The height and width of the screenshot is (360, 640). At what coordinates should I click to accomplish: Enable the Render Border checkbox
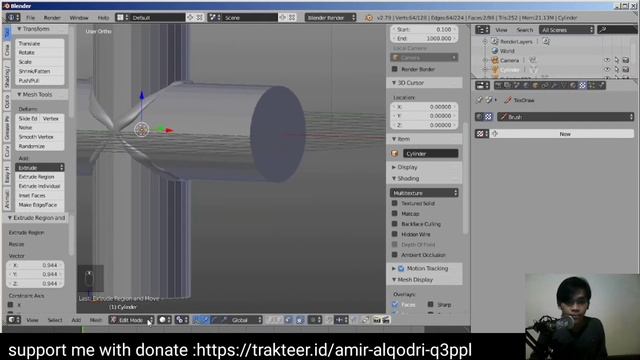pos(395,69)
